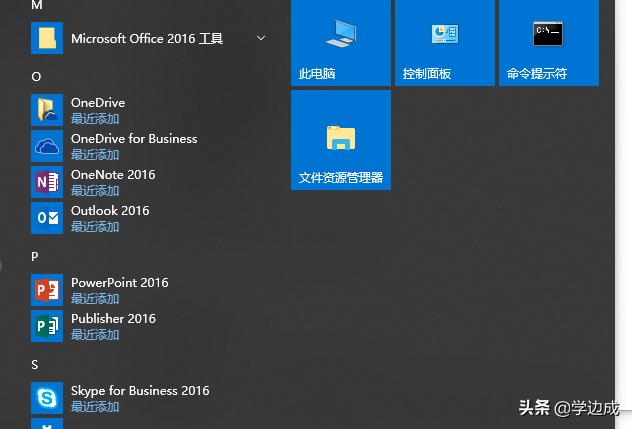Click the OneNote 2016 label
632x429 pixels.
(x=113, y=175)
